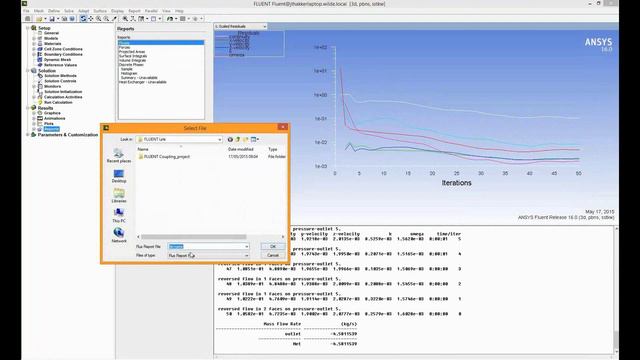Image resolution: width=640 pixels, height=360 pixels.
Task: Go back using the dialog's back icon
Action: point(230,140)
